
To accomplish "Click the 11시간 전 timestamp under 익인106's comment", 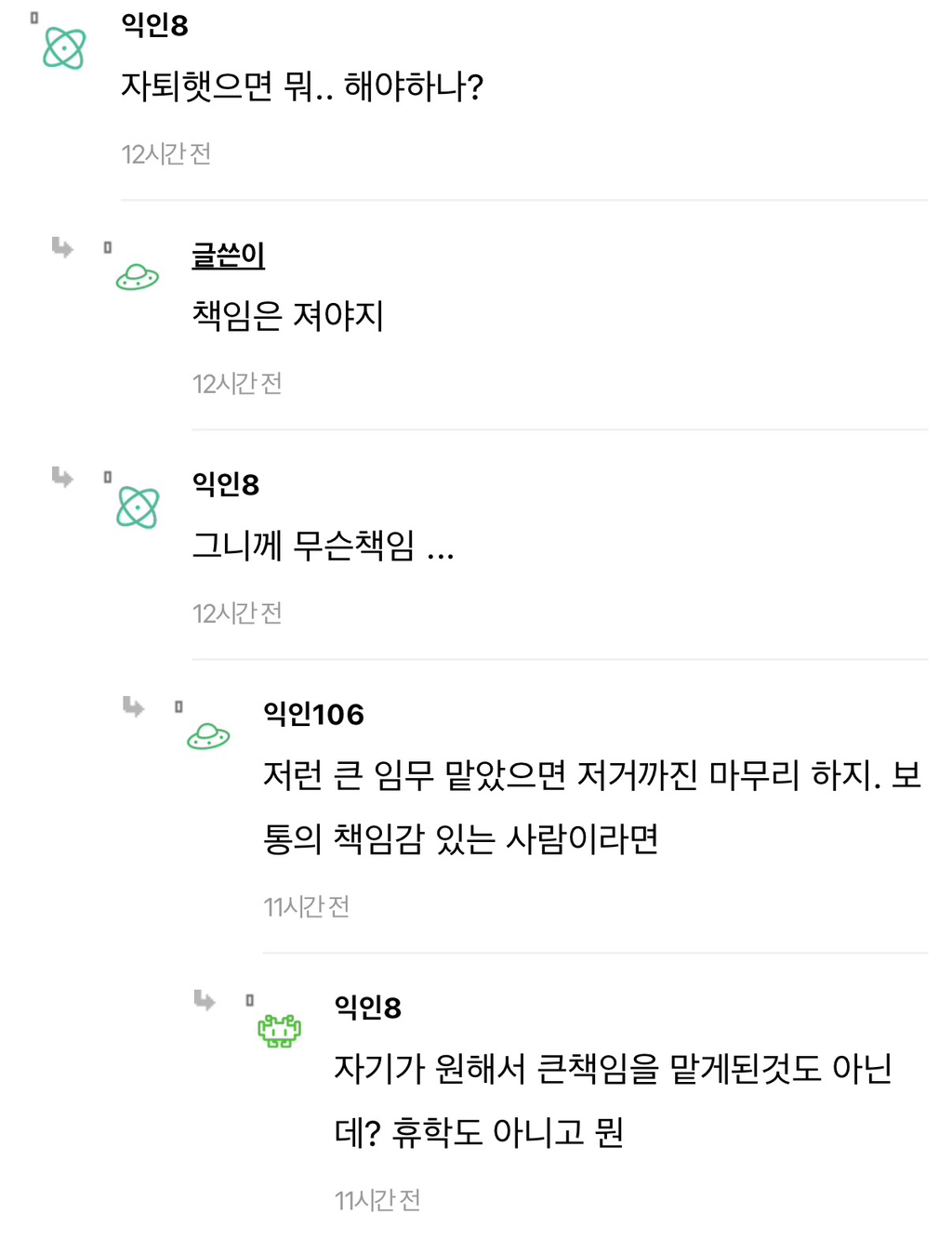I will pos(308,906).
